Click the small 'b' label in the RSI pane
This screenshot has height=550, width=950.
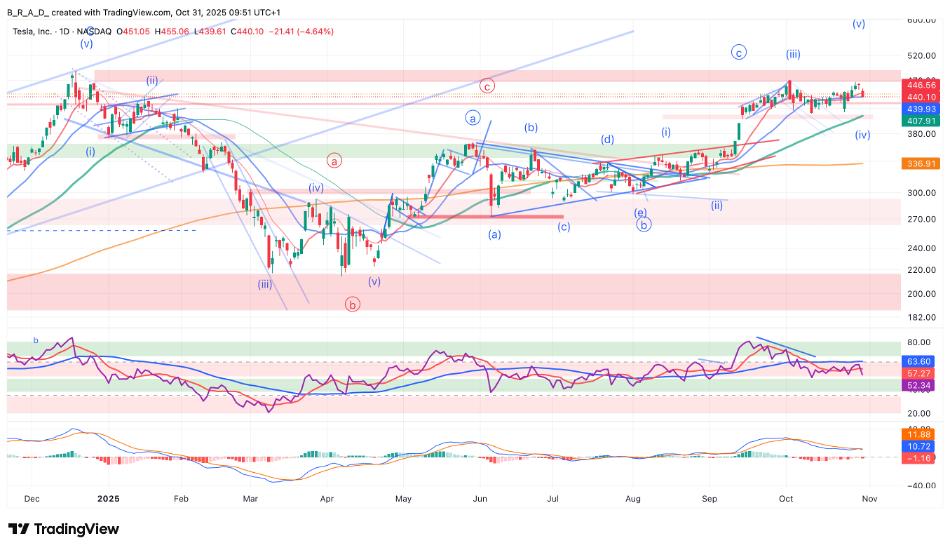36,340
